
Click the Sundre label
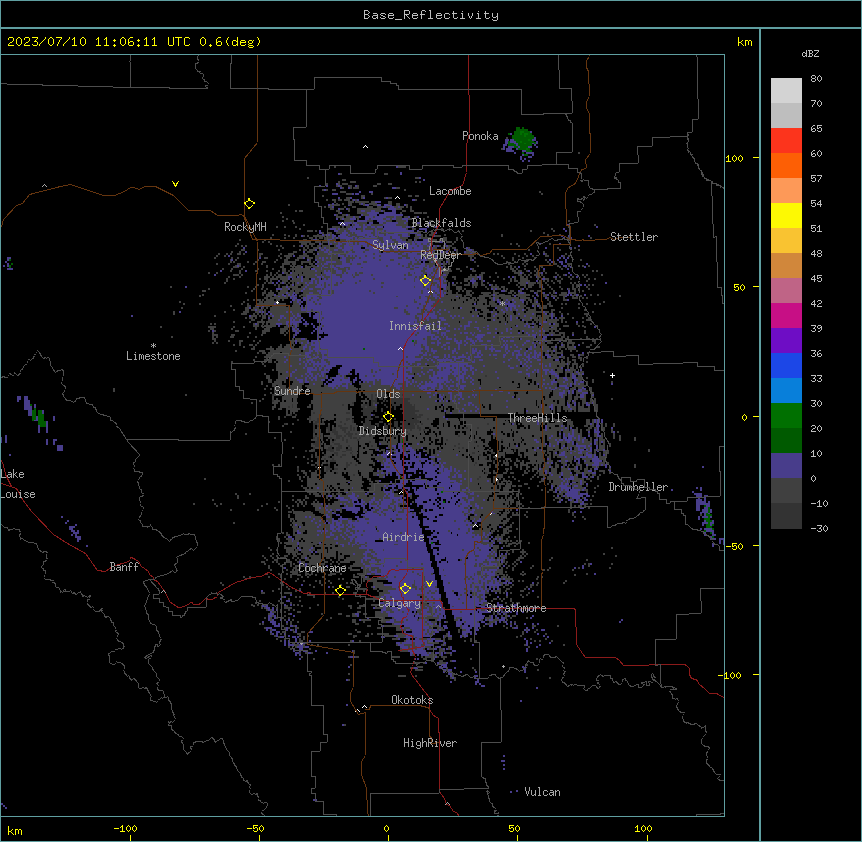pos(292,391)
